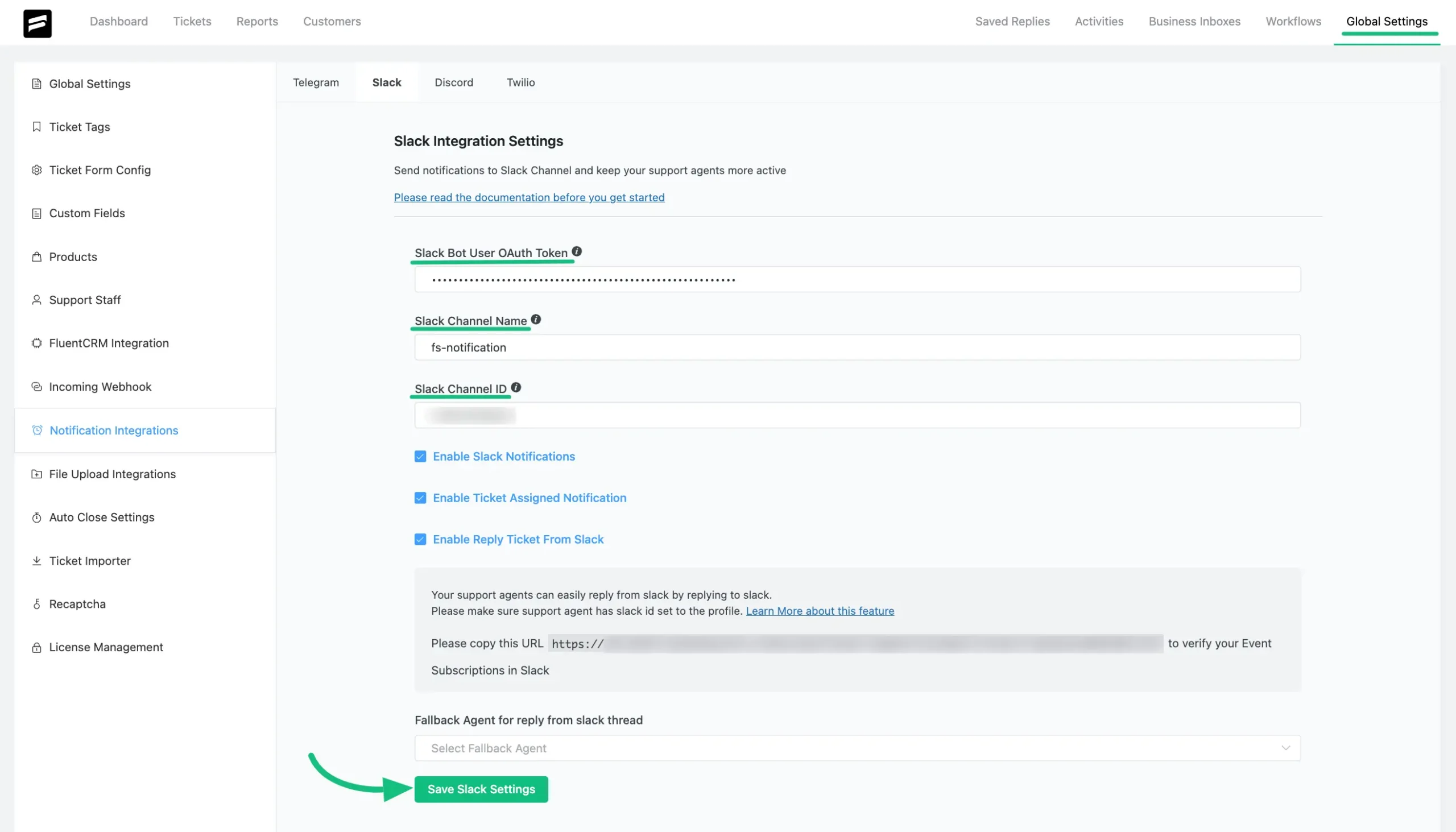This screenshot has height=832, width=1456.
Task: Click the Slack Channel Name input field
Action: [858, 347]
